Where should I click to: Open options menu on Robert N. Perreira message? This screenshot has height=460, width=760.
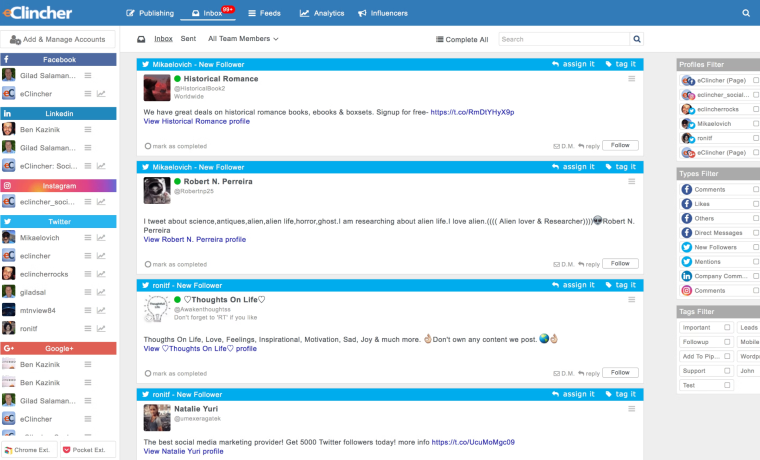pyautogui.click(x=632, y=181)
